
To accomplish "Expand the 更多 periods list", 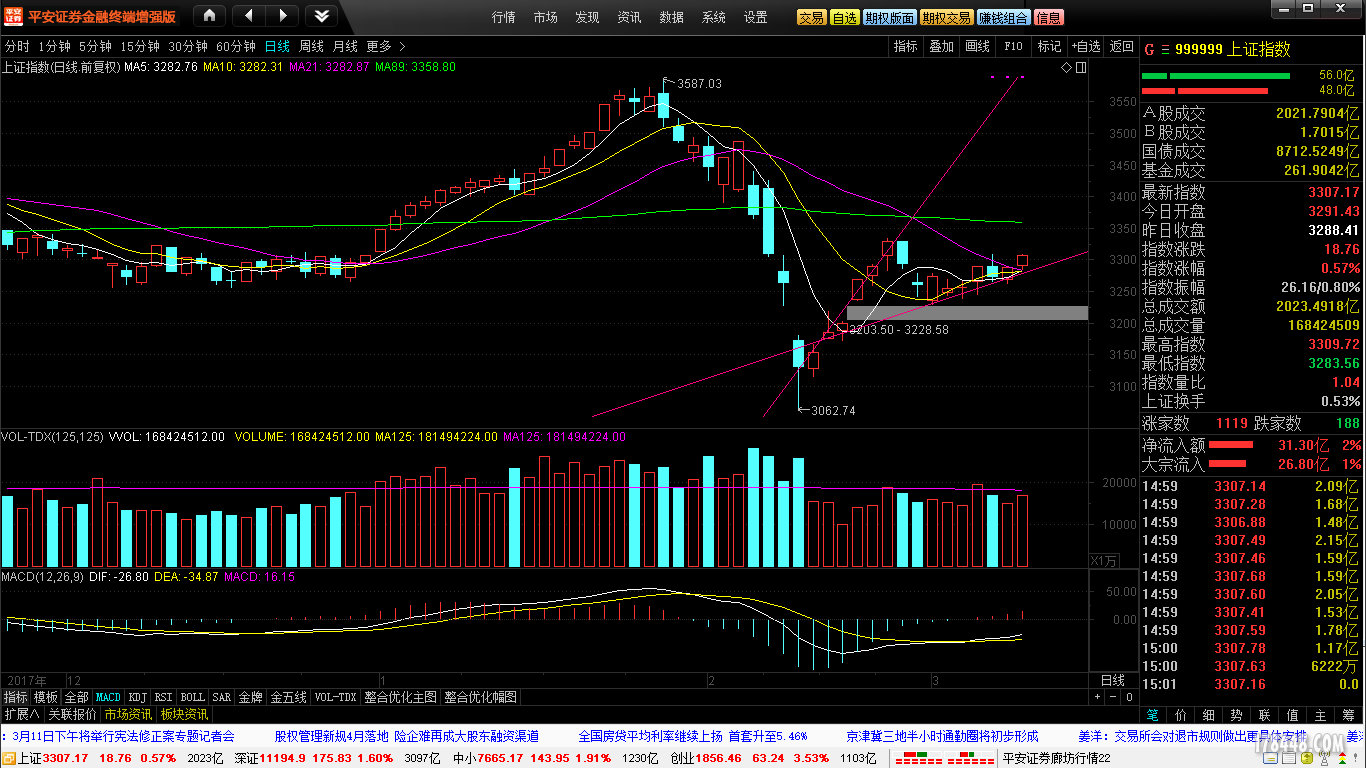I will [386, 46].
